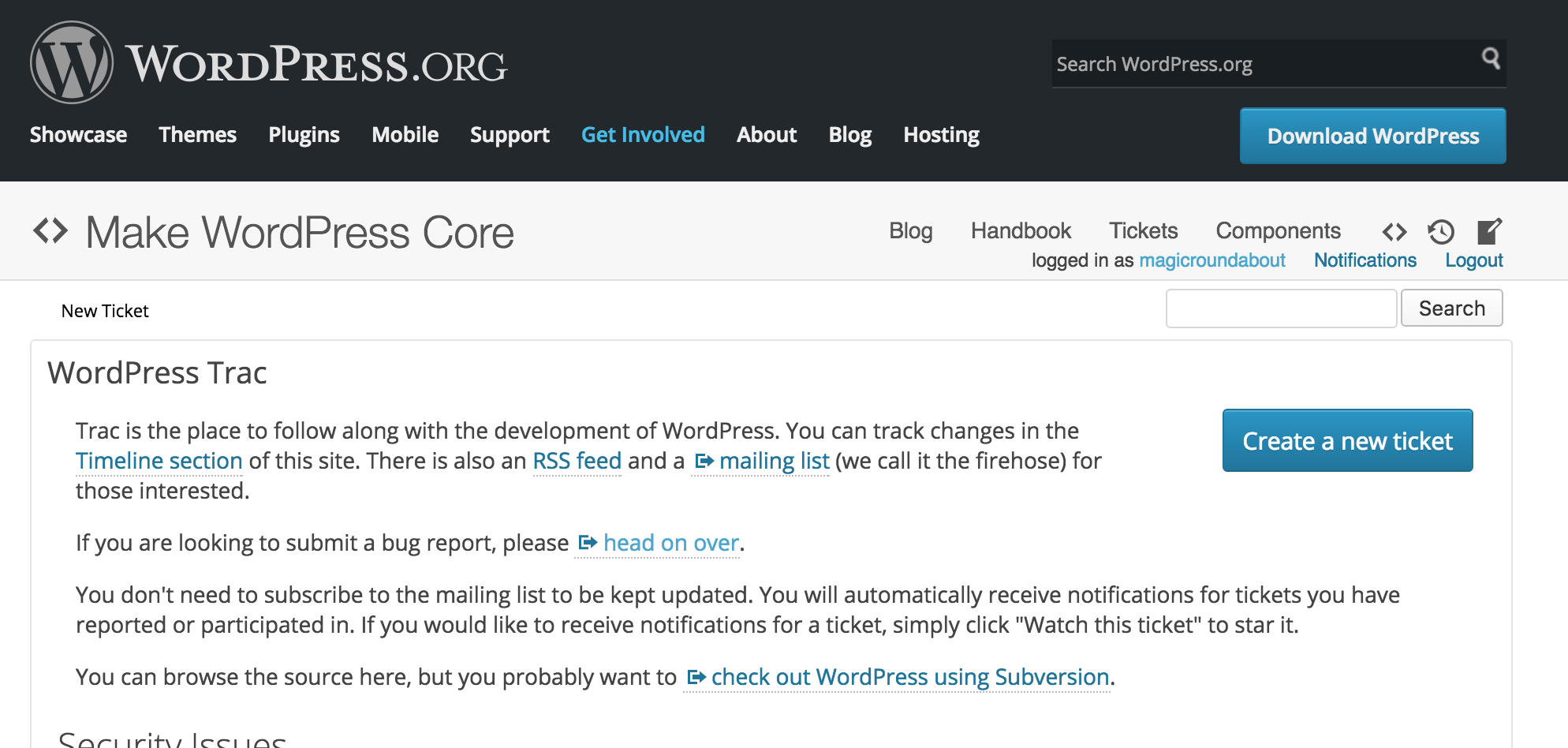1568x748 pixels.
Task: Open check out WordPress using Subversion link
Action: click(x=898, y=677)
